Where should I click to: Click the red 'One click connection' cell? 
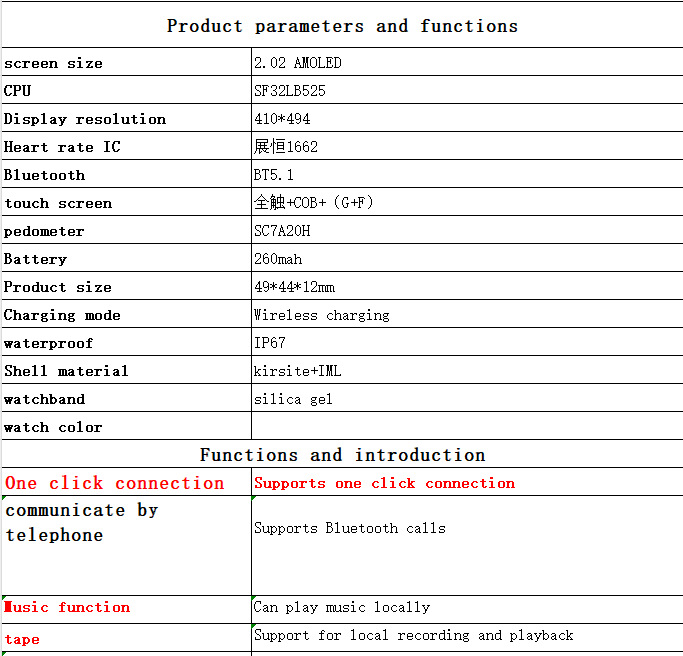click(x=126, y=483)
